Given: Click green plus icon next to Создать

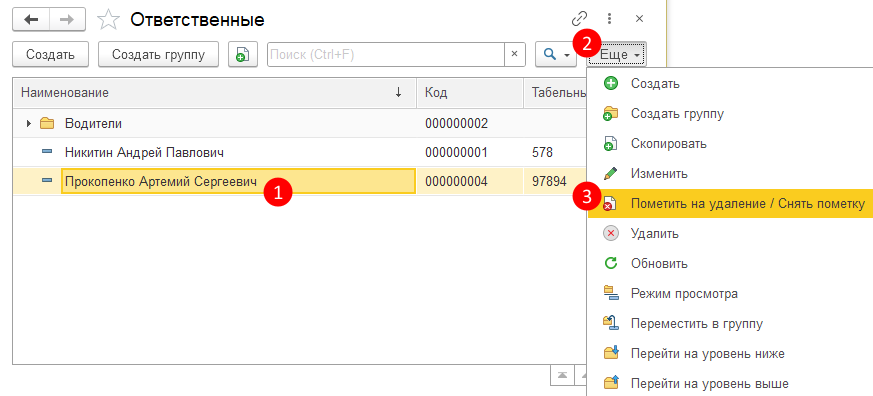Looking at the screenshot, I should pos(611,84).
